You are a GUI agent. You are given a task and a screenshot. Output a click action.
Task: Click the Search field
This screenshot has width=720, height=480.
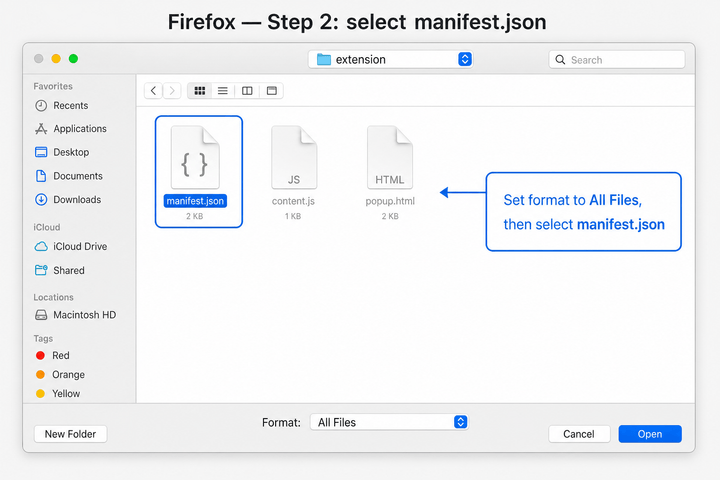617,60
